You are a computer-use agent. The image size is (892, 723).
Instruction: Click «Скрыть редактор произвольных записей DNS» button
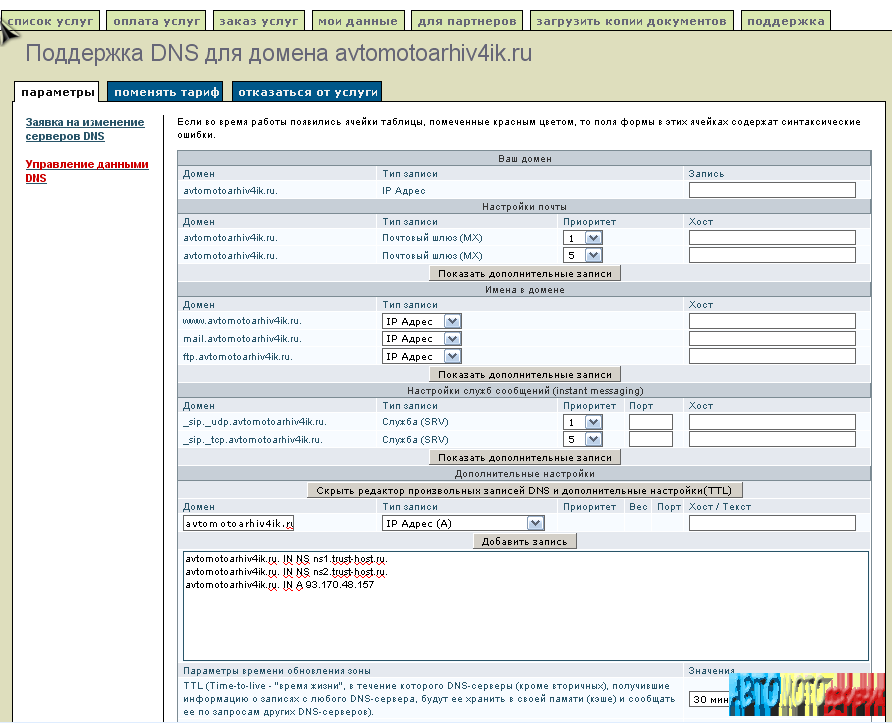click(x=525, y=491)
